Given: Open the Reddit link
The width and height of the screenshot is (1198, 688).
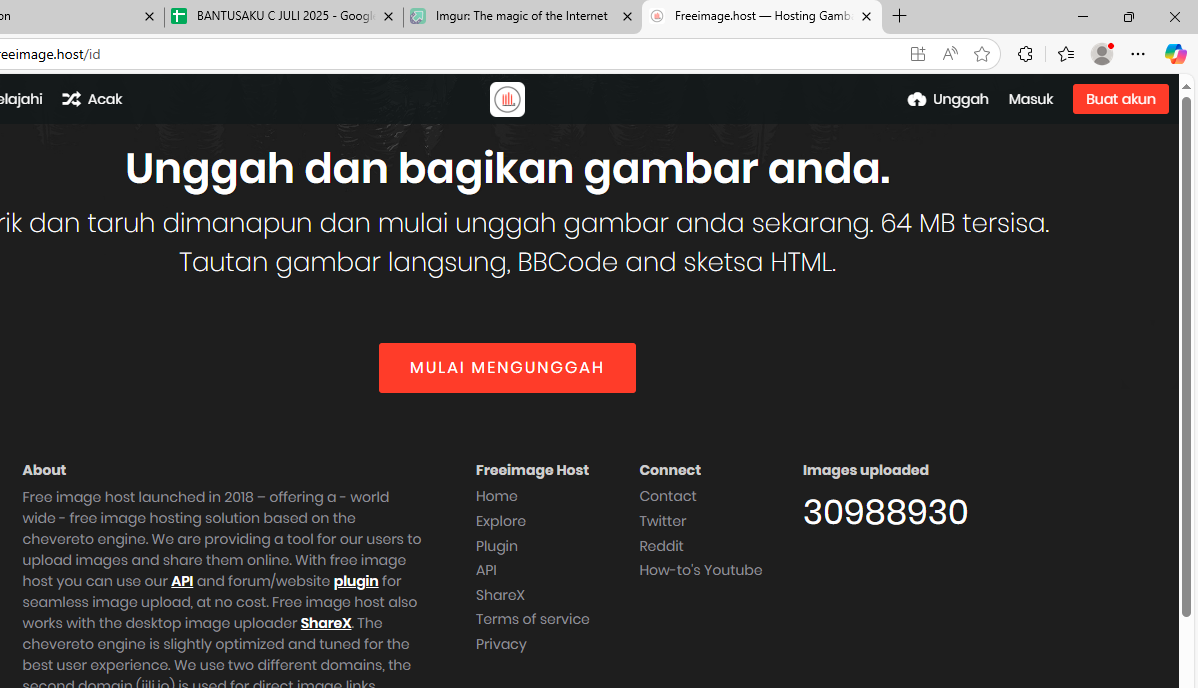Looking at the screenshot, I should point(661,546).
